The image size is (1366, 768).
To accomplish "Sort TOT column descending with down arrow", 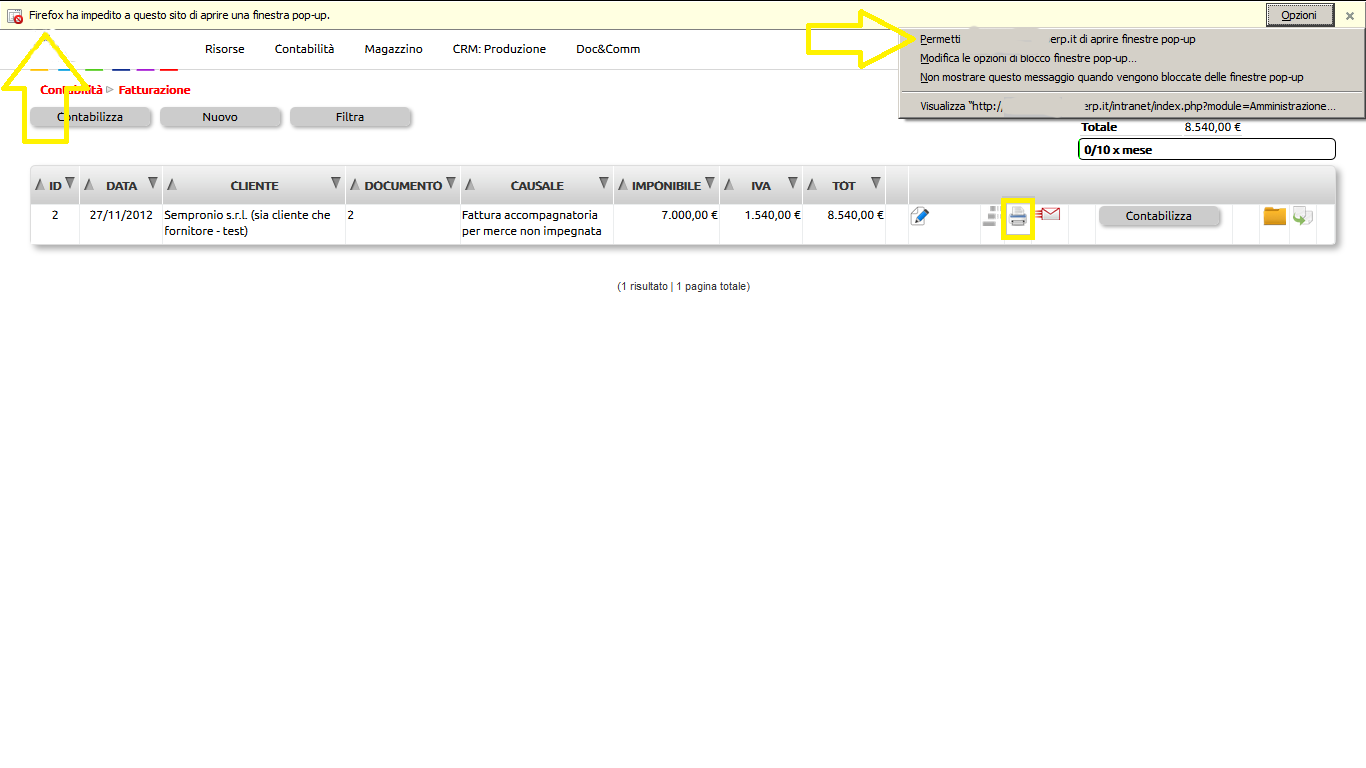I will pos(876,183).
